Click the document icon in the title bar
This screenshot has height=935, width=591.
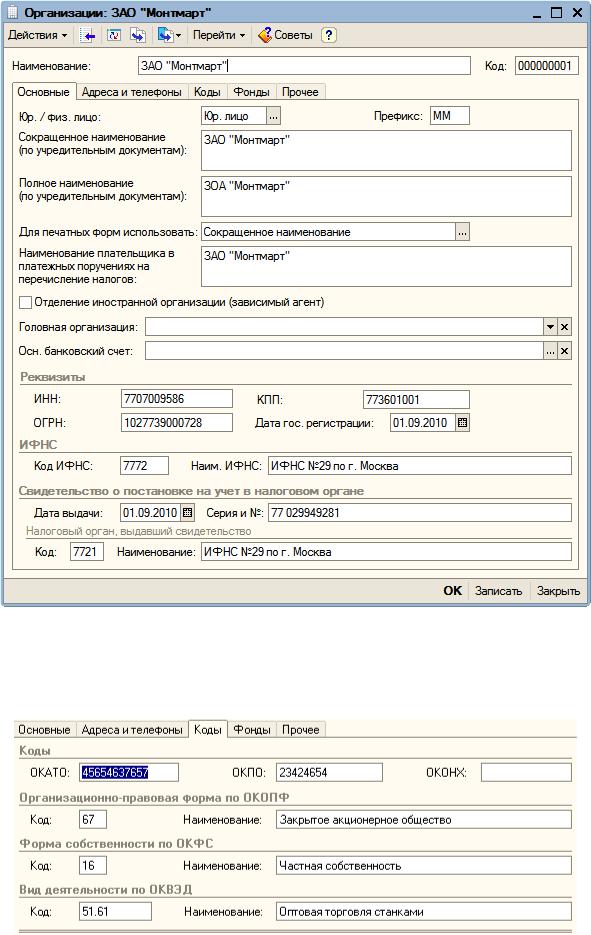12,11
